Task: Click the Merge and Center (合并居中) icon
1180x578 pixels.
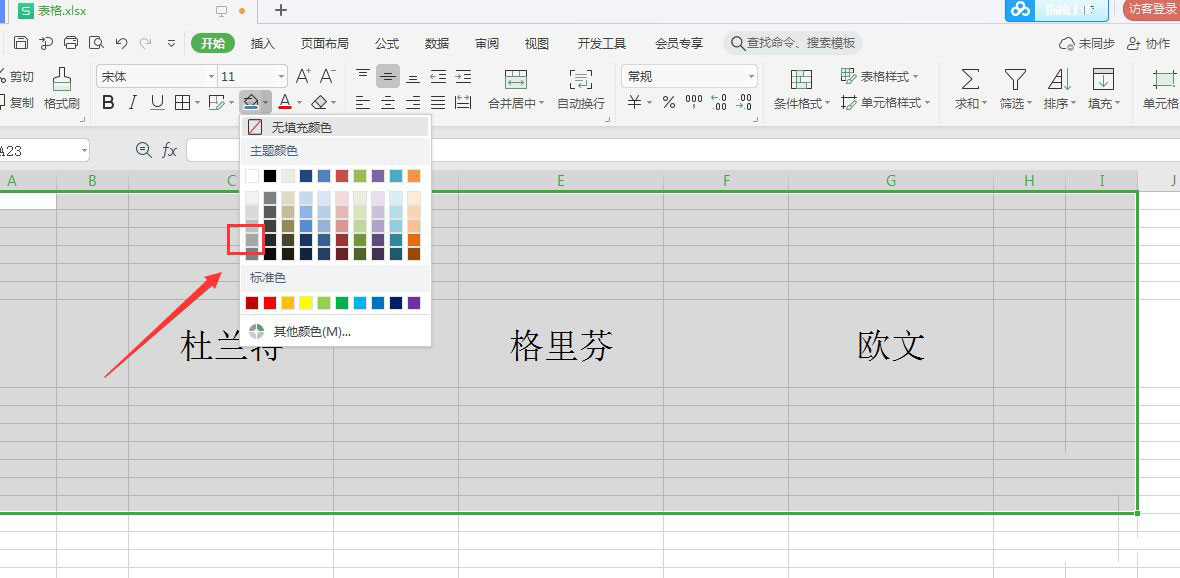Action: pos(515,79)
